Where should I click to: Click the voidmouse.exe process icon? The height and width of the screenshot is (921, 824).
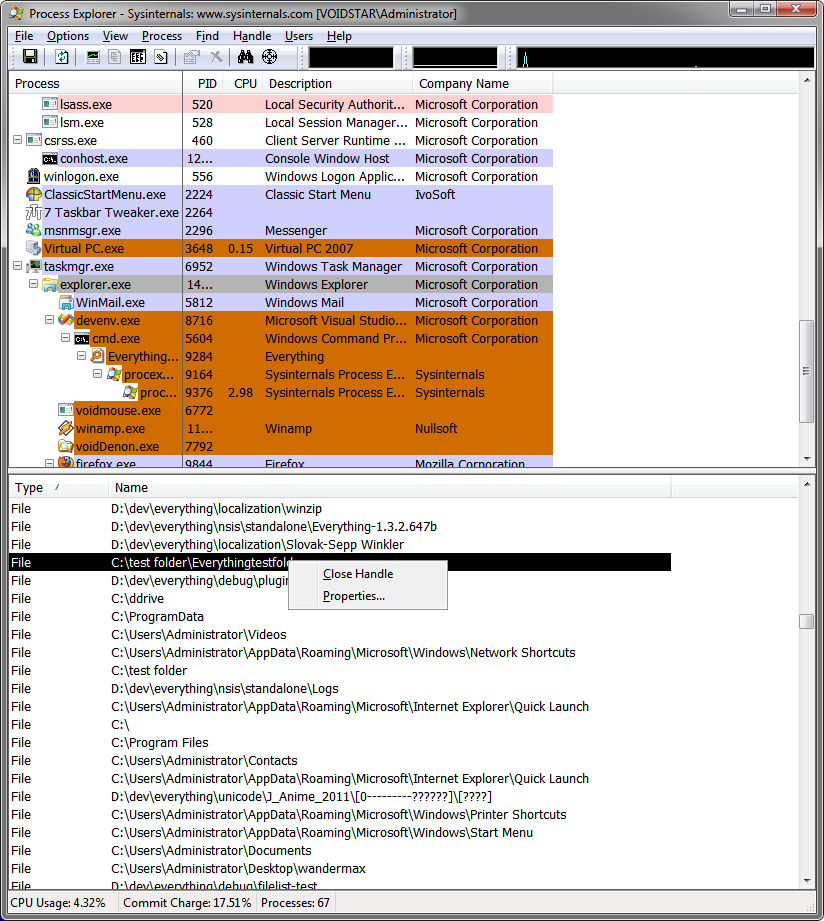(x=66, y=410)
